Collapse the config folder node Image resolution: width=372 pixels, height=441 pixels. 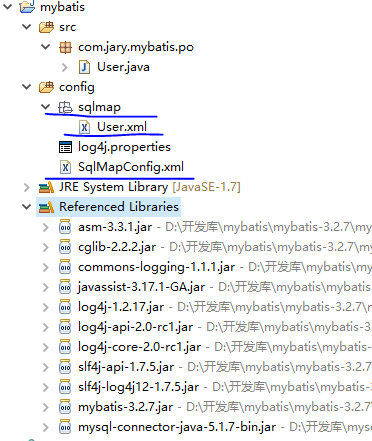[26, 87]
